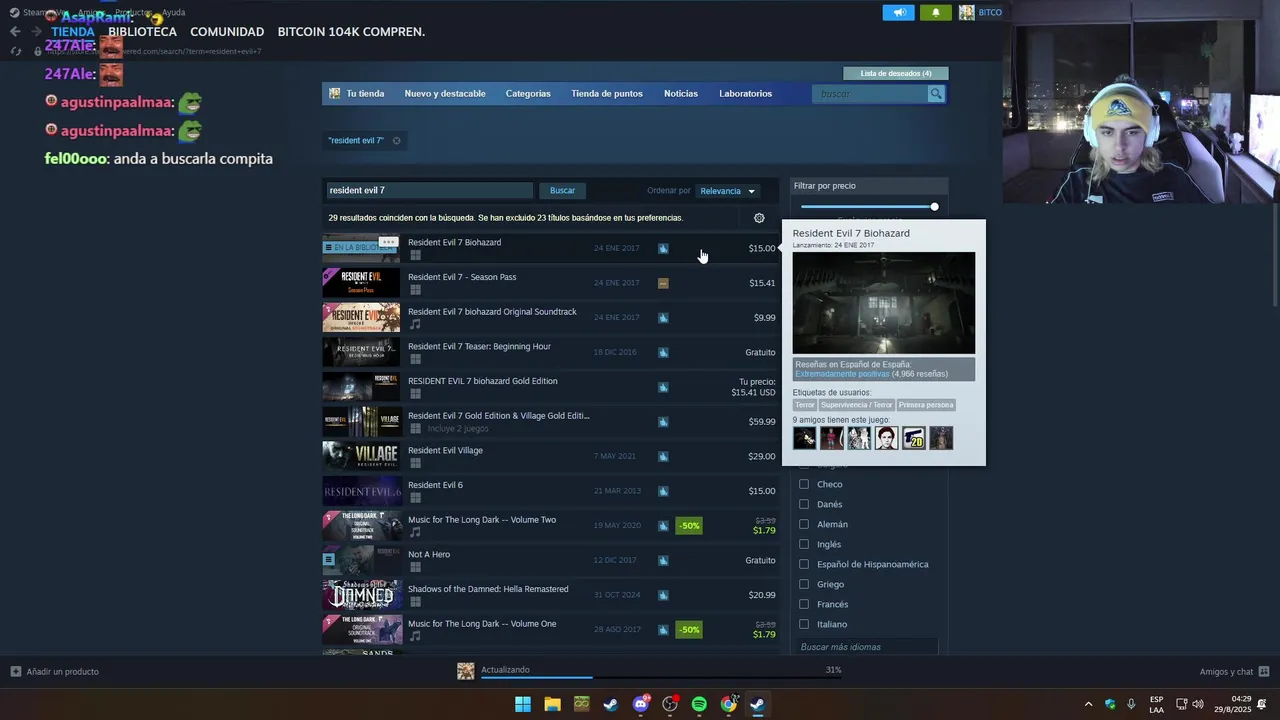Go back with the navigation arrow
The image size is (1280, 720).
point(14,32)
